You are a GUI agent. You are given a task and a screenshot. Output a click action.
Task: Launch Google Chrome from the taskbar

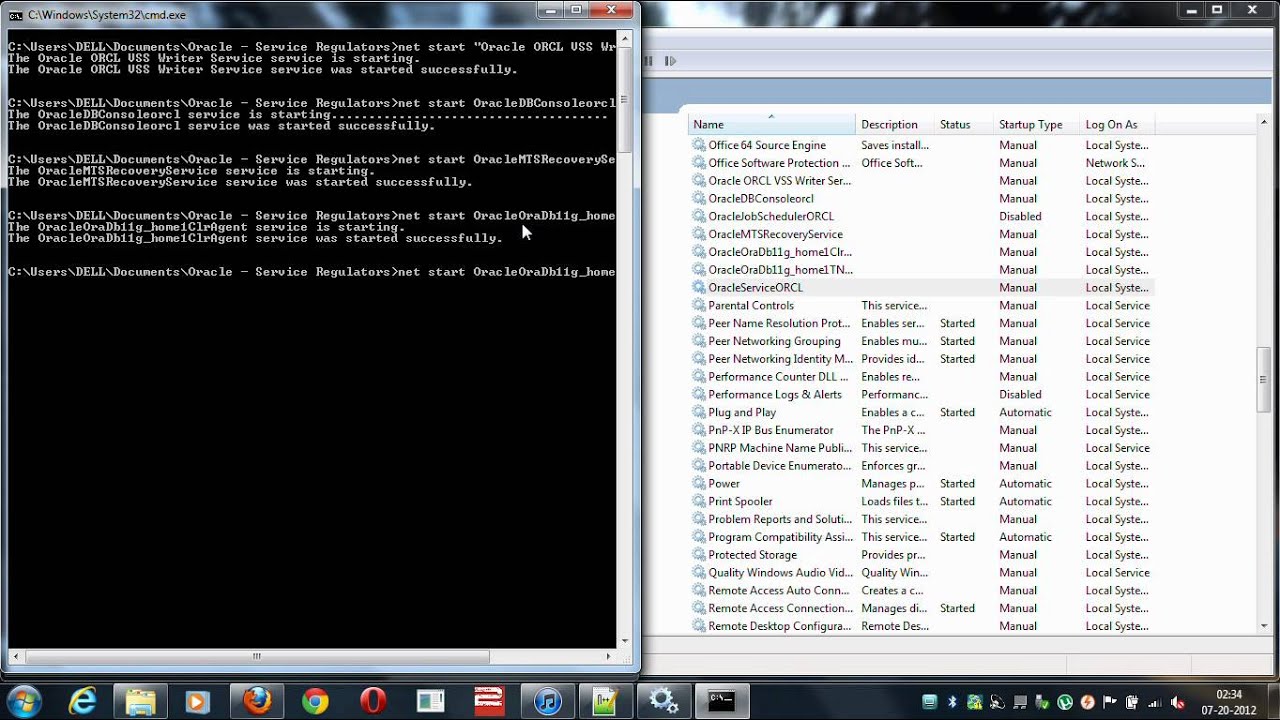pyautogui.click(x=315, y=701)
